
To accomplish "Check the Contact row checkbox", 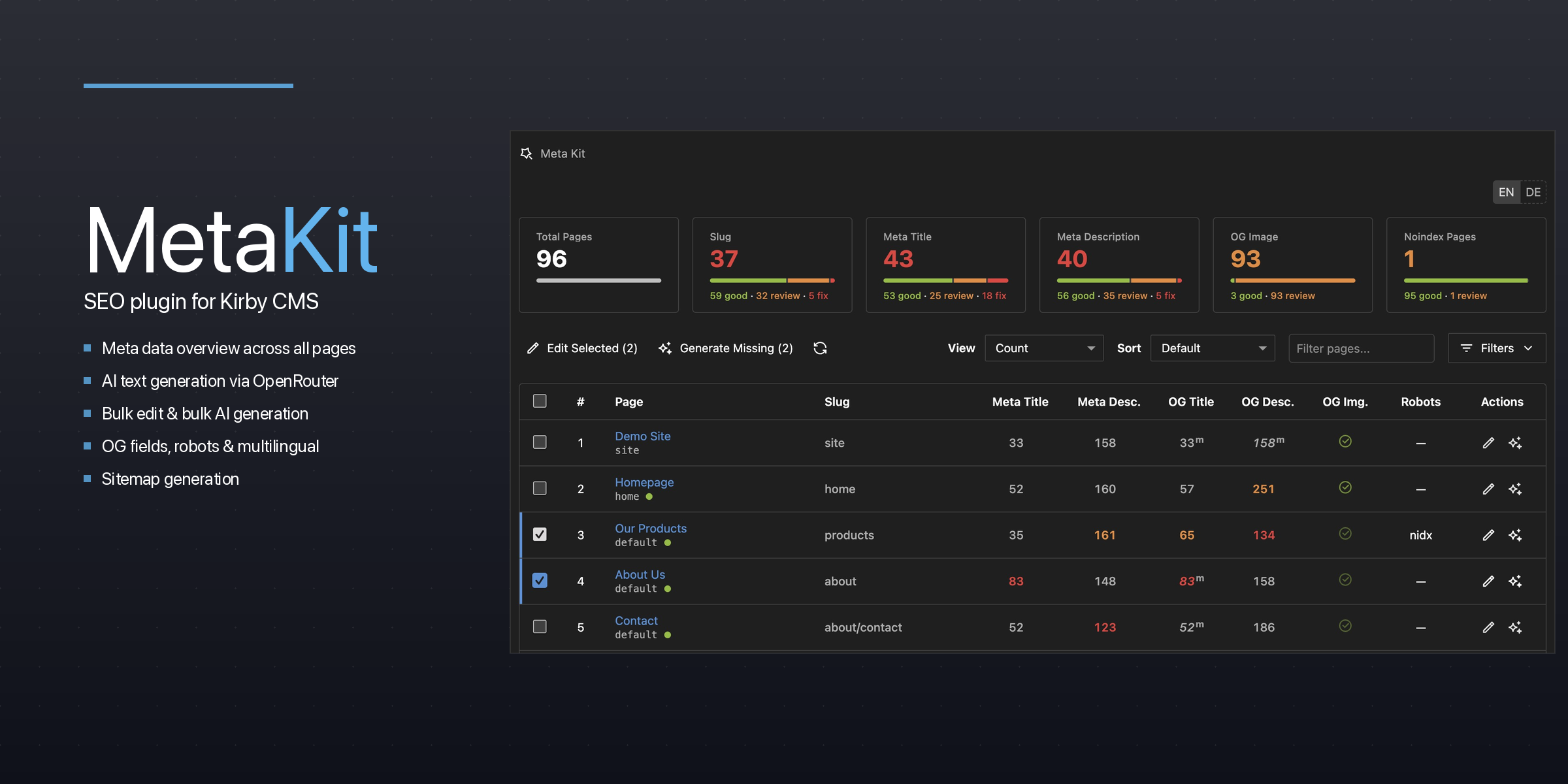I will 540,627.
